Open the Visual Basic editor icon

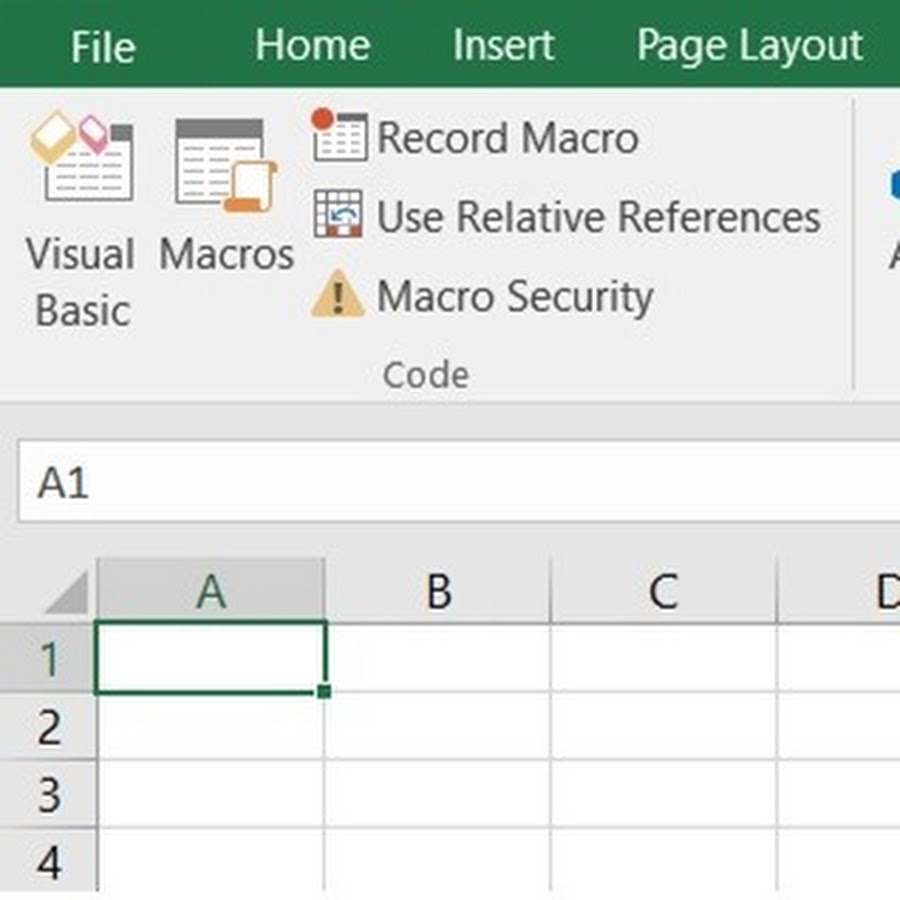point(80,160)
